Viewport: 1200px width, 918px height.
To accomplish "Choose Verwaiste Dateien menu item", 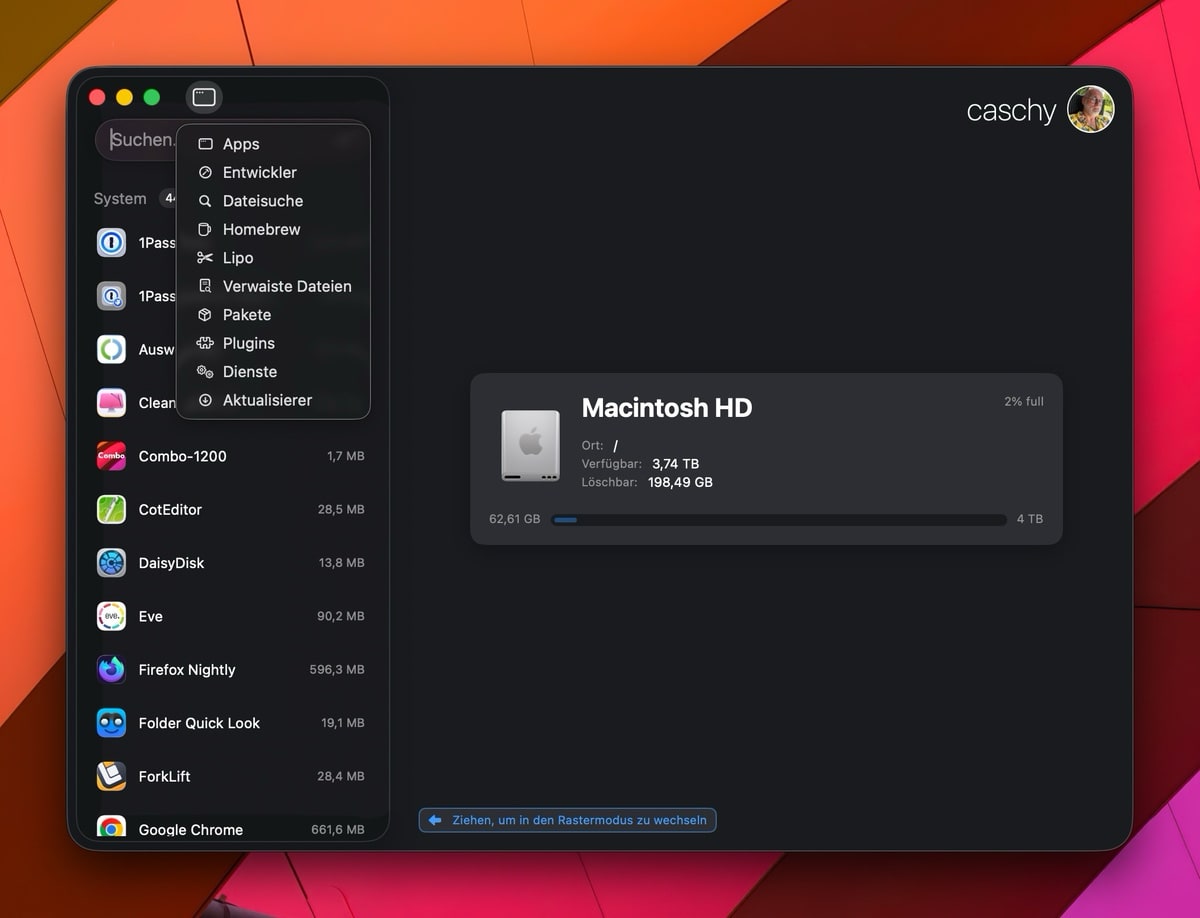I will (x=286, y=286).
